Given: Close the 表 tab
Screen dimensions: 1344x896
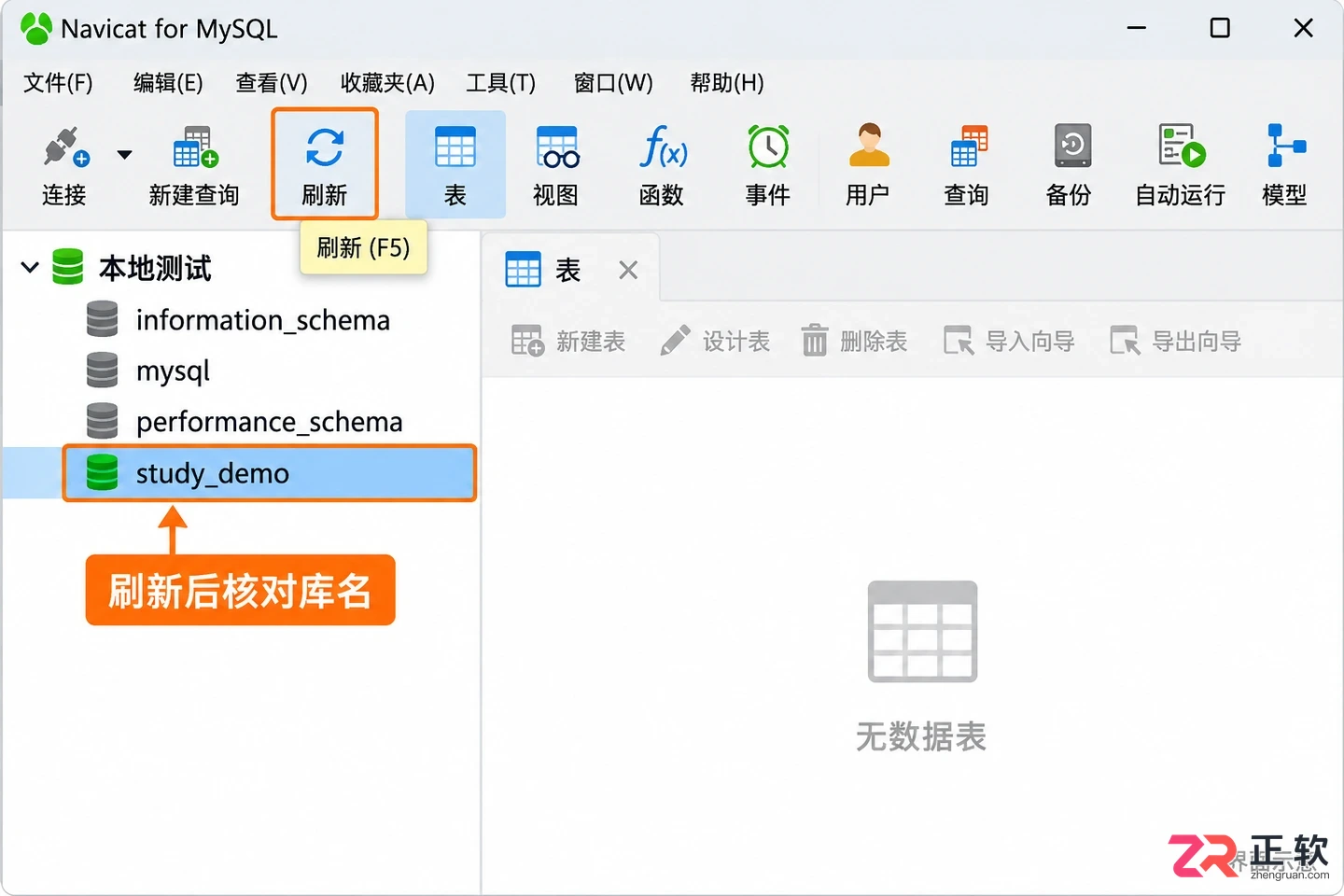Looking at the screenshot, I should [628, 271].
